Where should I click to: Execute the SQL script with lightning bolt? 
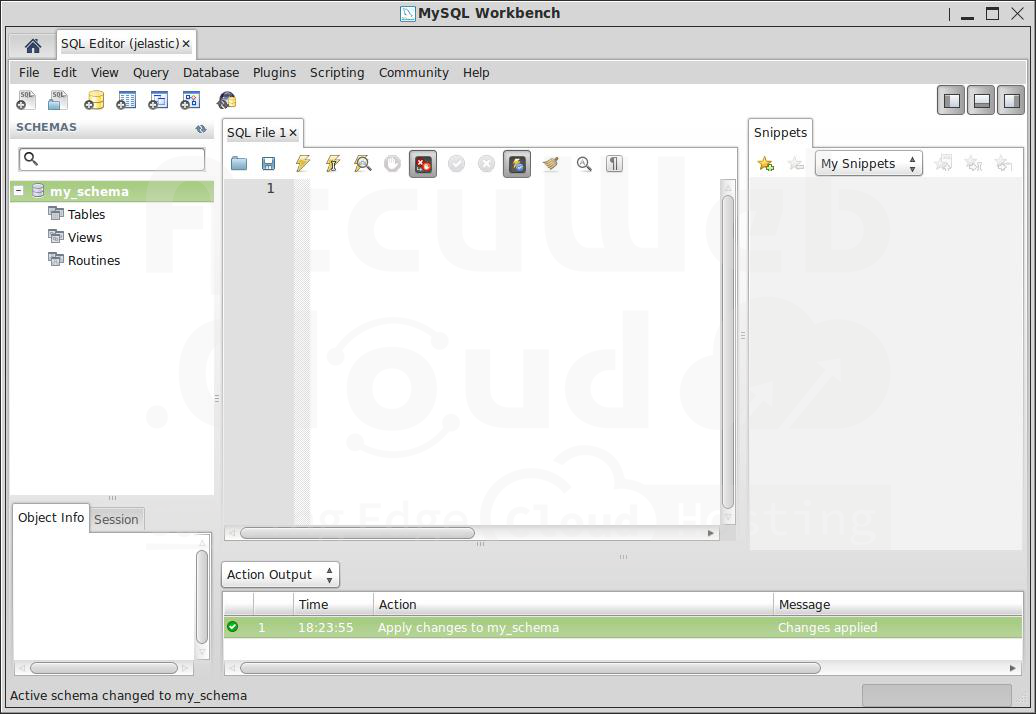[302, 164]
